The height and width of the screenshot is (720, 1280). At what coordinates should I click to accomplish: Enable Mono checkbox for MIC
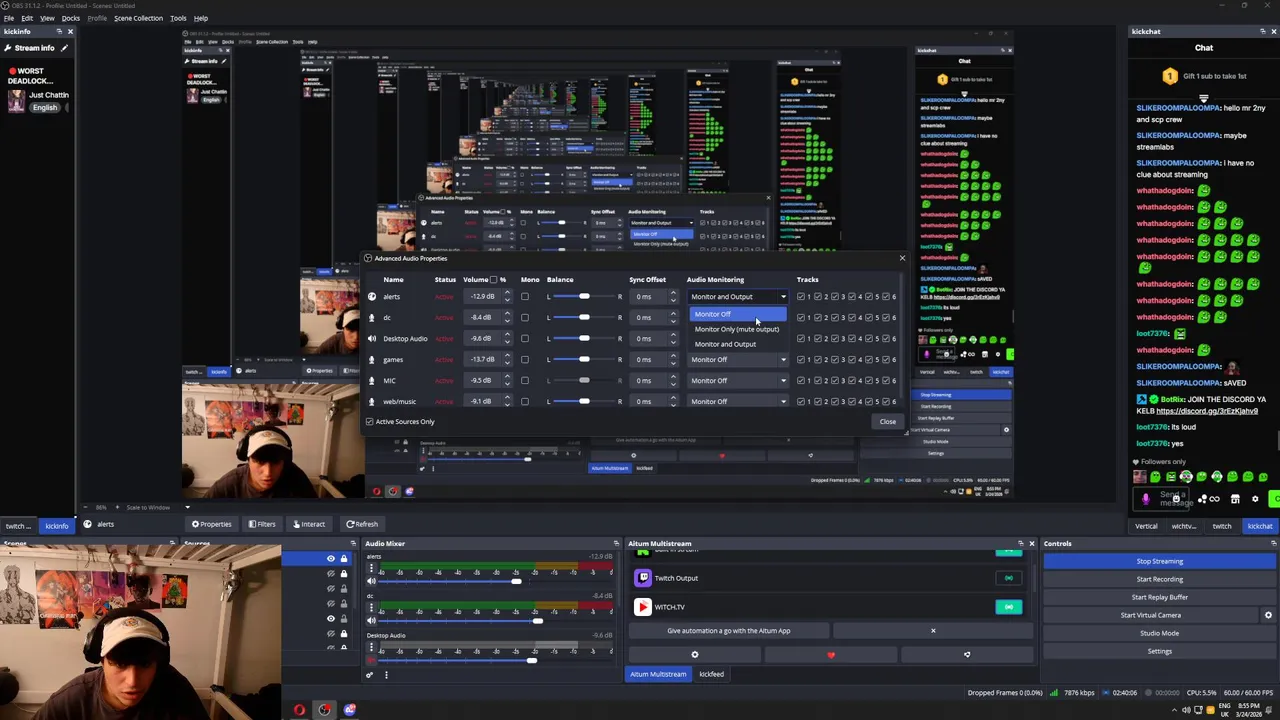524,381
